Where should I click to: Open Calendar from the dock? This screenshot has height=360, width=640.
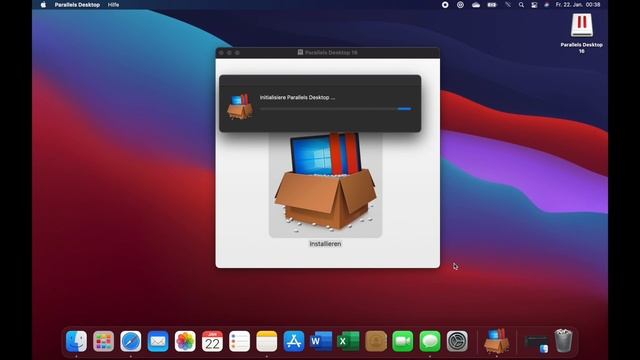[212, 341]
